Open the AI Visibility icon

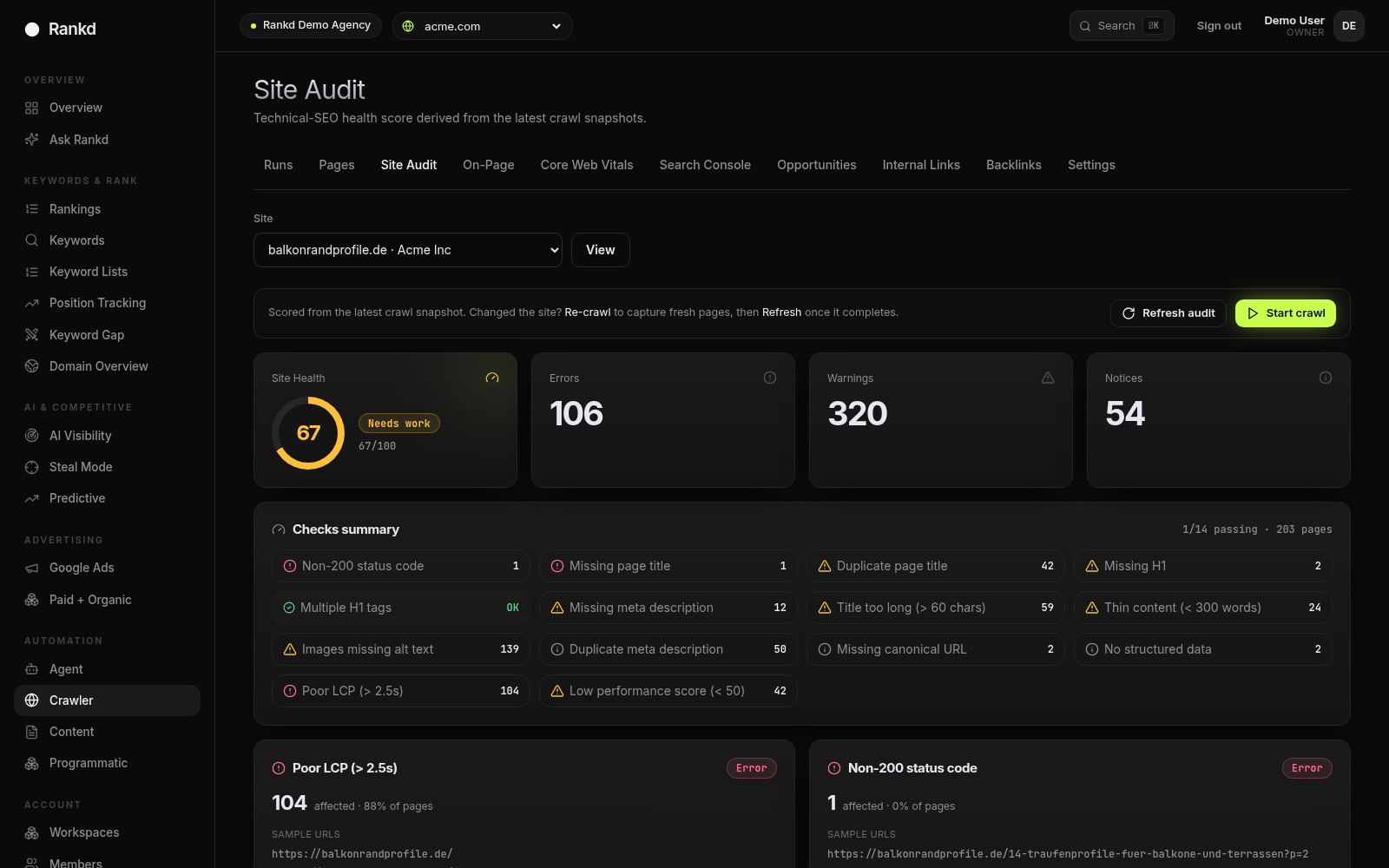(32, 436)
